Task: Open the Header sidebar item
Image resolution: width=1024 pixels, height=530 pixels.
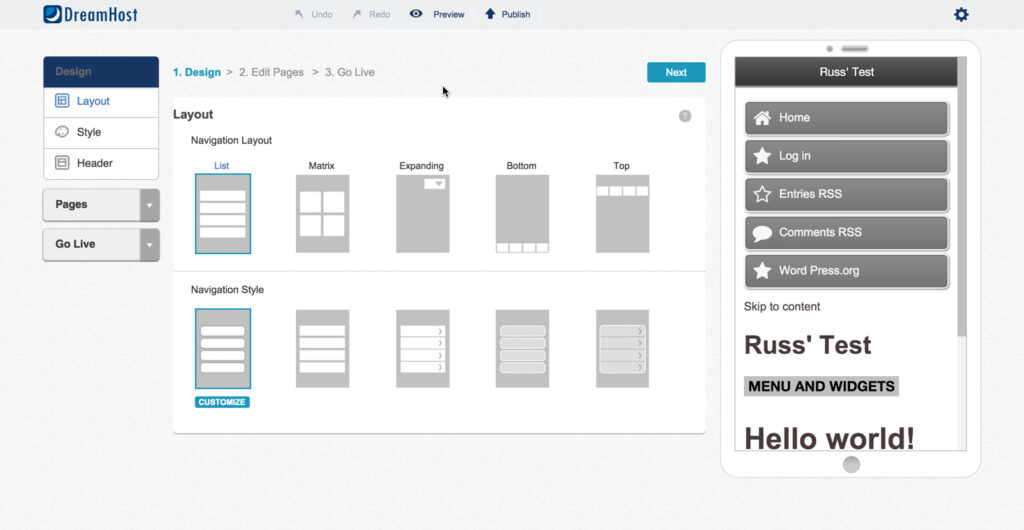Action: coord(94,163)
